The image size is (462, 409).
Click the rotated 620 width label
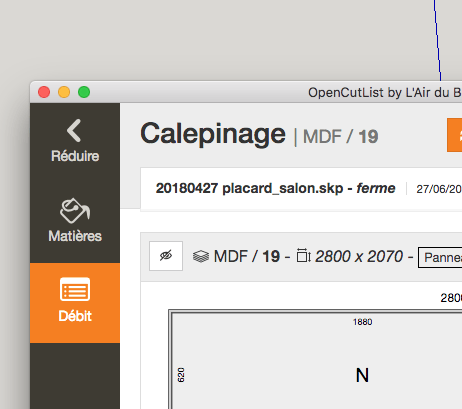click(x=181, y=375)
